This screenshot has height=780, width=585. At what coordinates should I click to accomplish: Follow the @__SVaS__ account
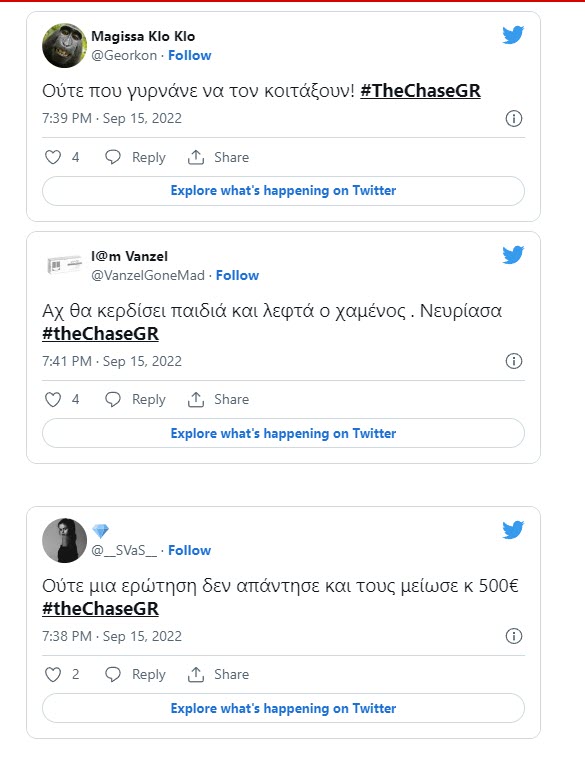190,550
